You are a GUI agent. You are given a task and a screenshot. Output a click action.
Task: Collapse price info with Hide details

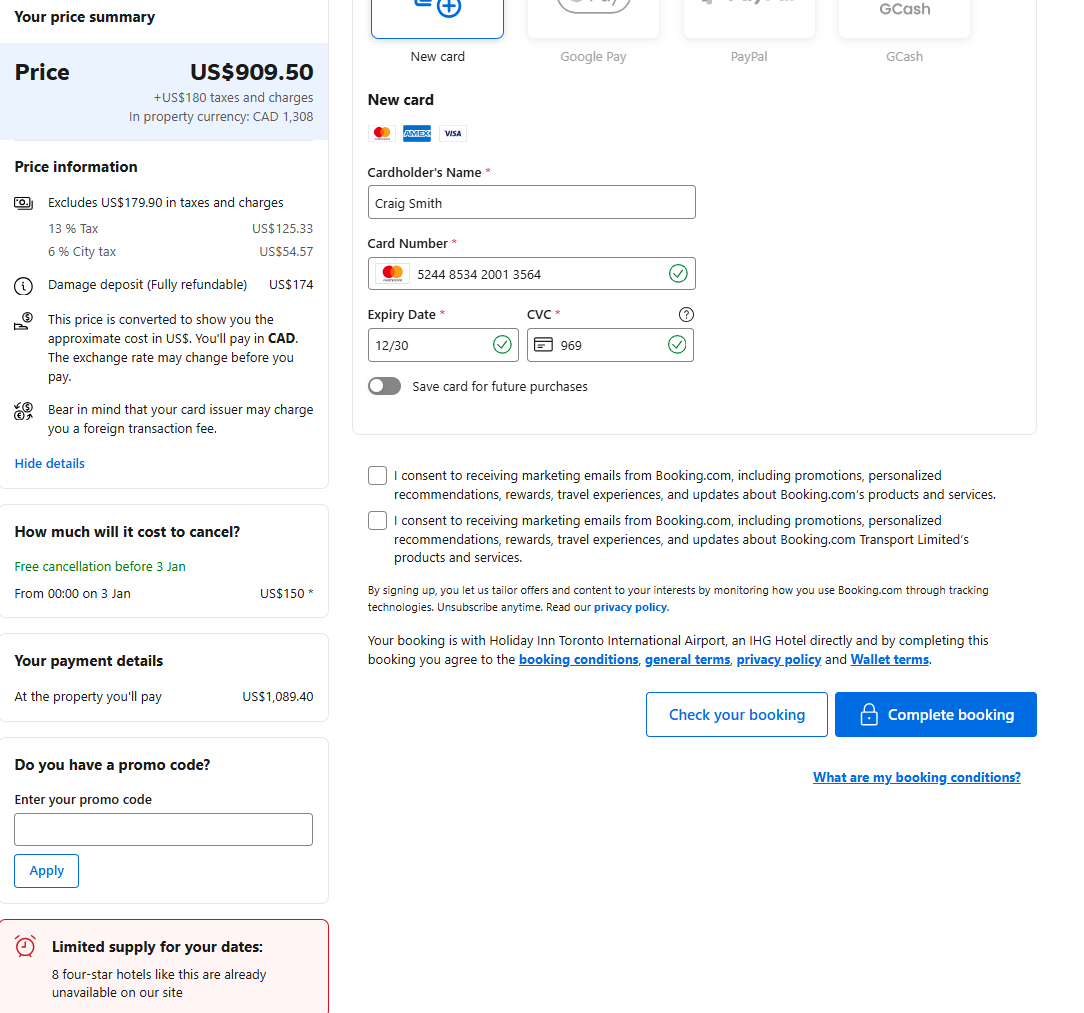pos(50,463)
